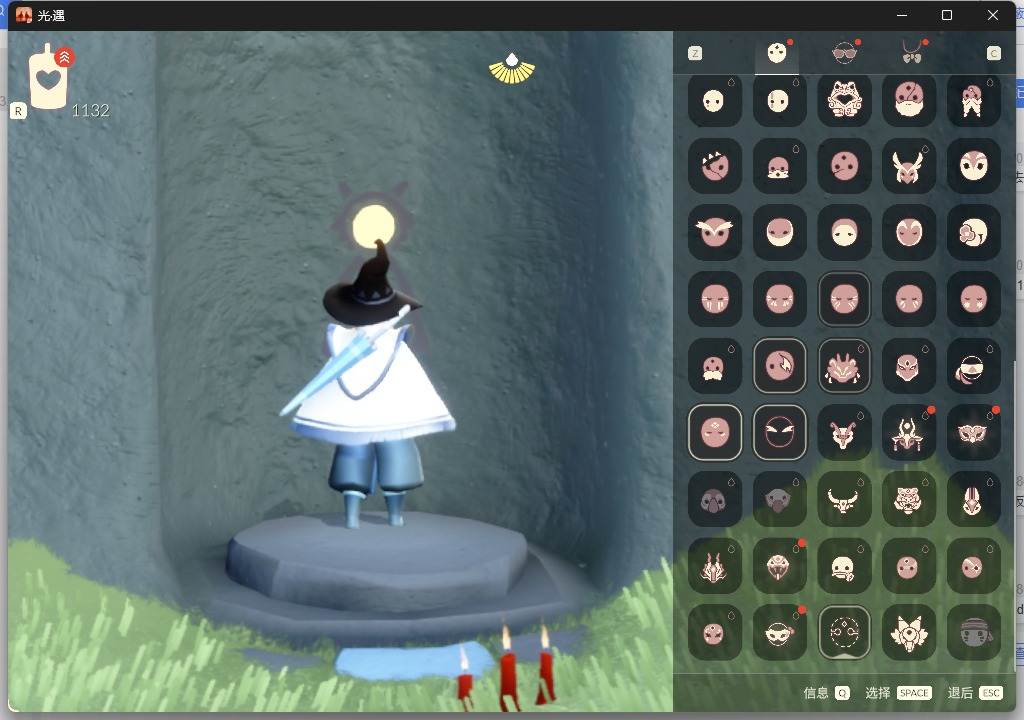Screen dimensions: 1024x720
Task: Choose the white domino mask with flower
Action: [x=779, y=632]
